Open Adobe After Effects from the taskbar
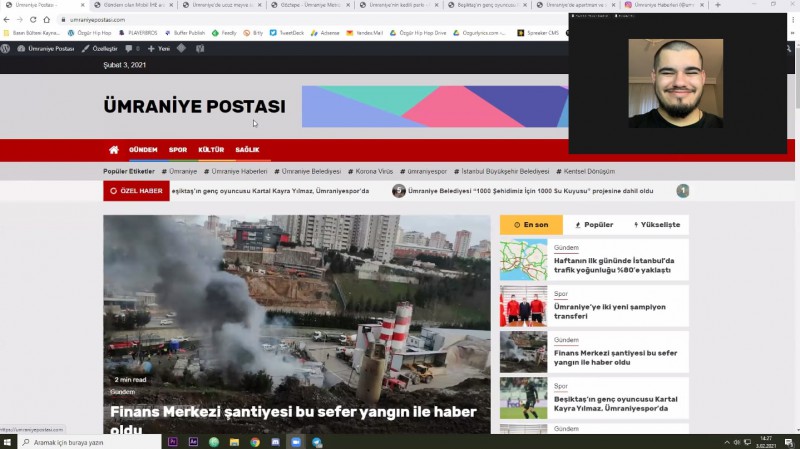 tap(193, 441)
